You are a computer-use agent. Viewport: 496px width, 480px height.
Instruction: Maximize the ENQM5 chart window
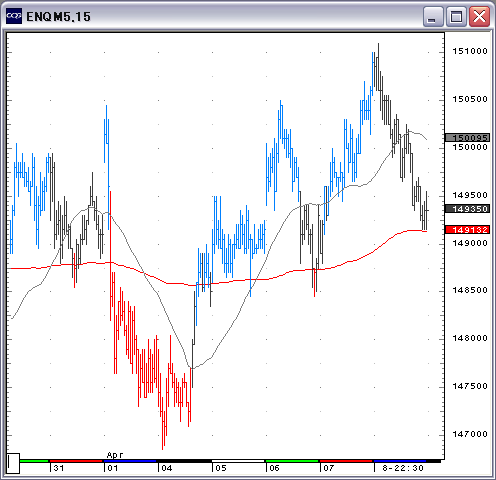[x=456, y=16]
